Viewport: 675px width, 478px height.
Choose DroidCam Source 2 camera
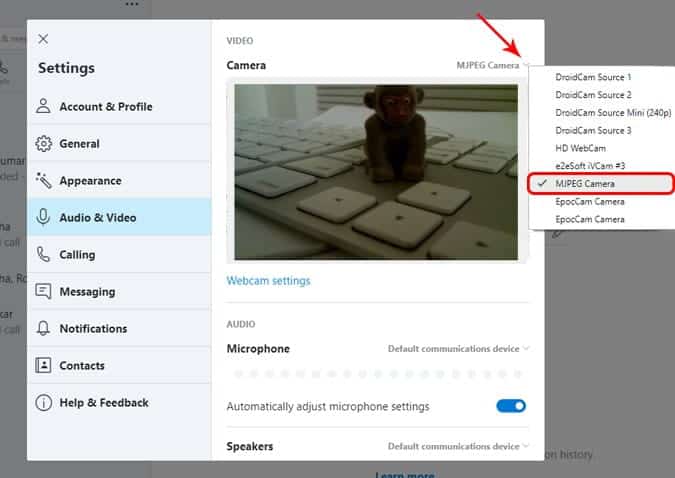pos(601,95)
